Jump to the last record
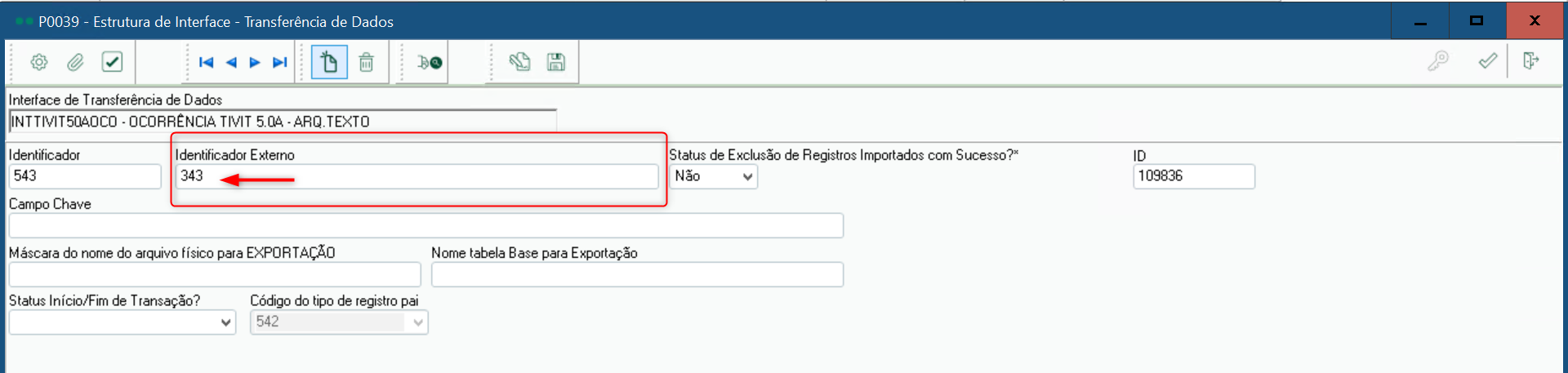The width and height of the screenshot is (1568, 373). tap(280, 62)
